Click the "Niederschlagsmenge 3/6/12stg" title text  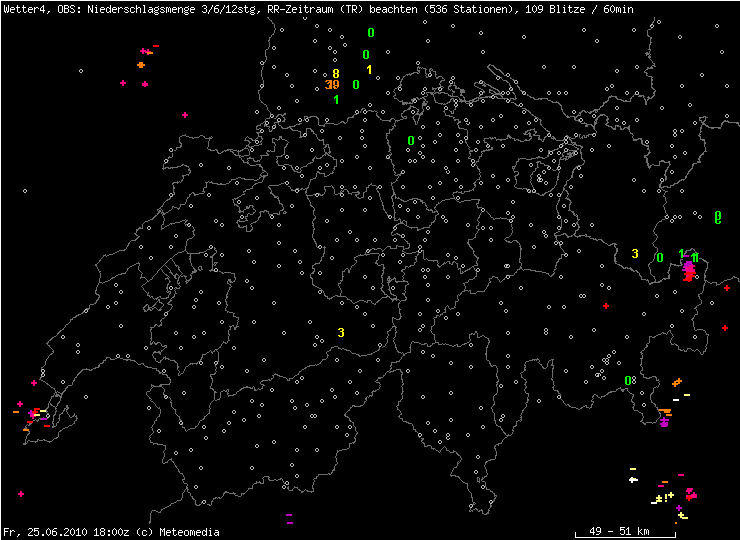pos(168,9)
